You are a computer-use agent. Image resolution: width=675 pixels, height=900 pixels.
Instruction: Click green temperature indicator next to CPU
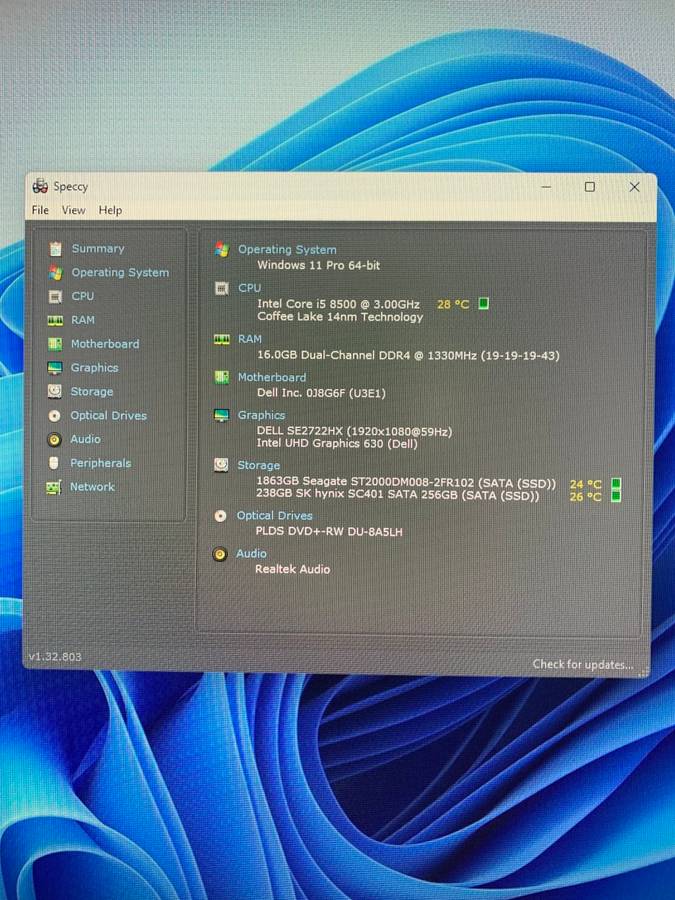pos(484,303)
